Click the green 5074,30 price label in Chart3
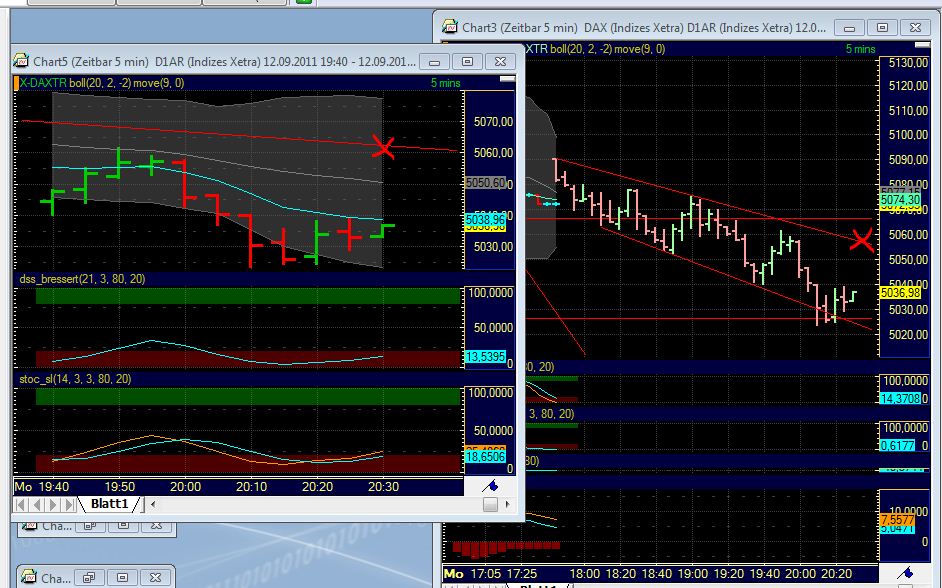The image size is (942, 588). click(900, 199)
